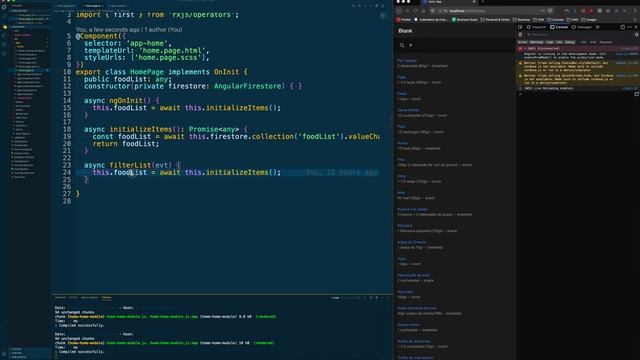
Task: Toggle the Errors filter in console
Action: (x=522, y=42)
